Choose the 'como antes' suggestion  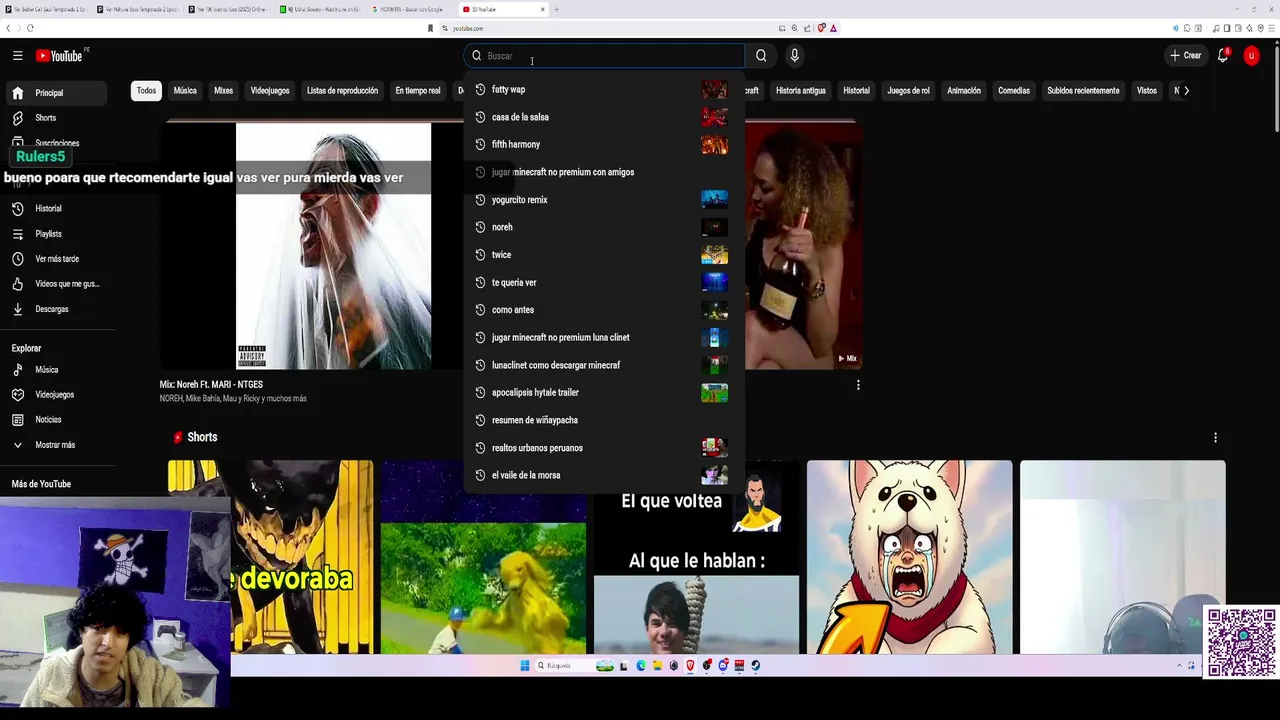click(603, 310)
